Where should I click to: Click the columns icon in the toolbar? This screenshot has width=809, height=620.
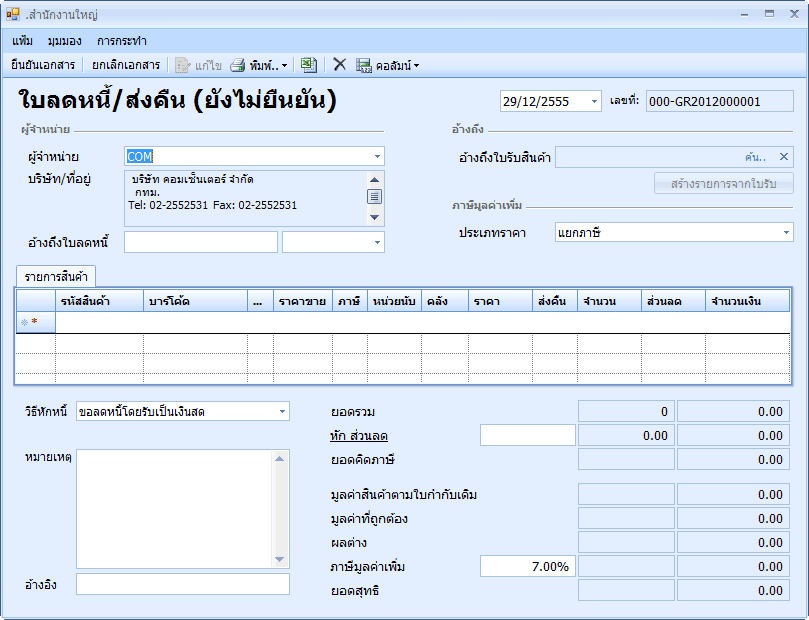click(x=364, y=65)
